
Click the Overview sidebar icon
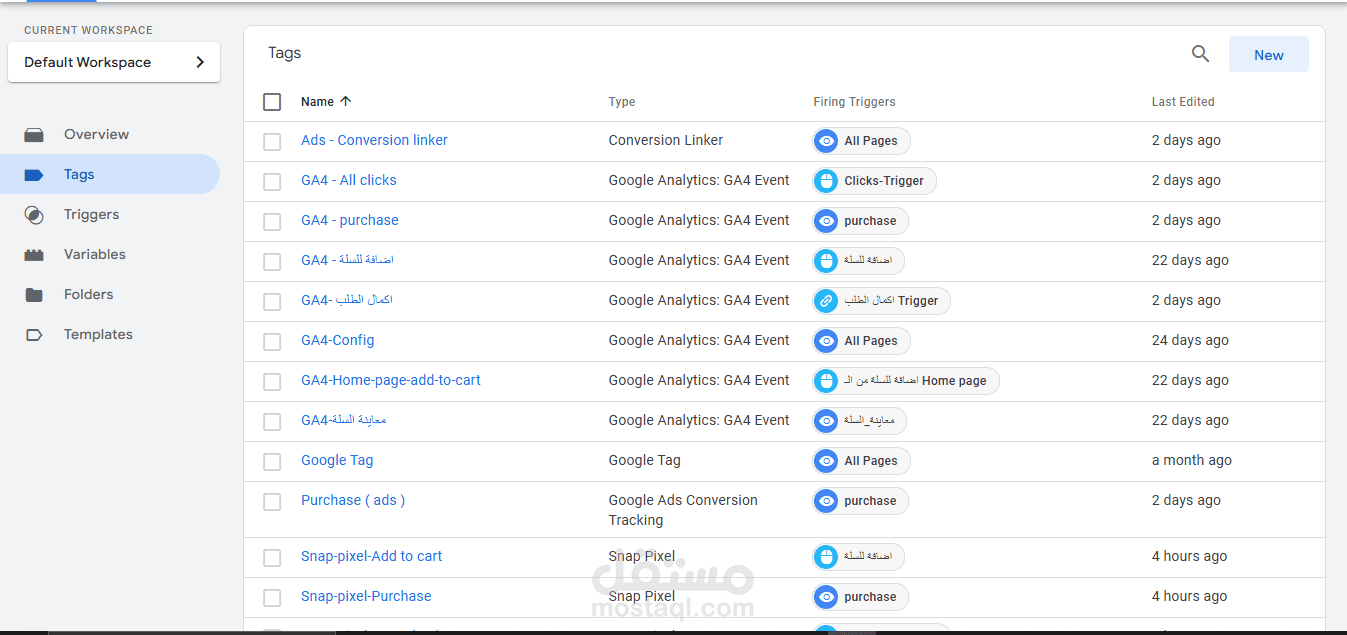34,134
